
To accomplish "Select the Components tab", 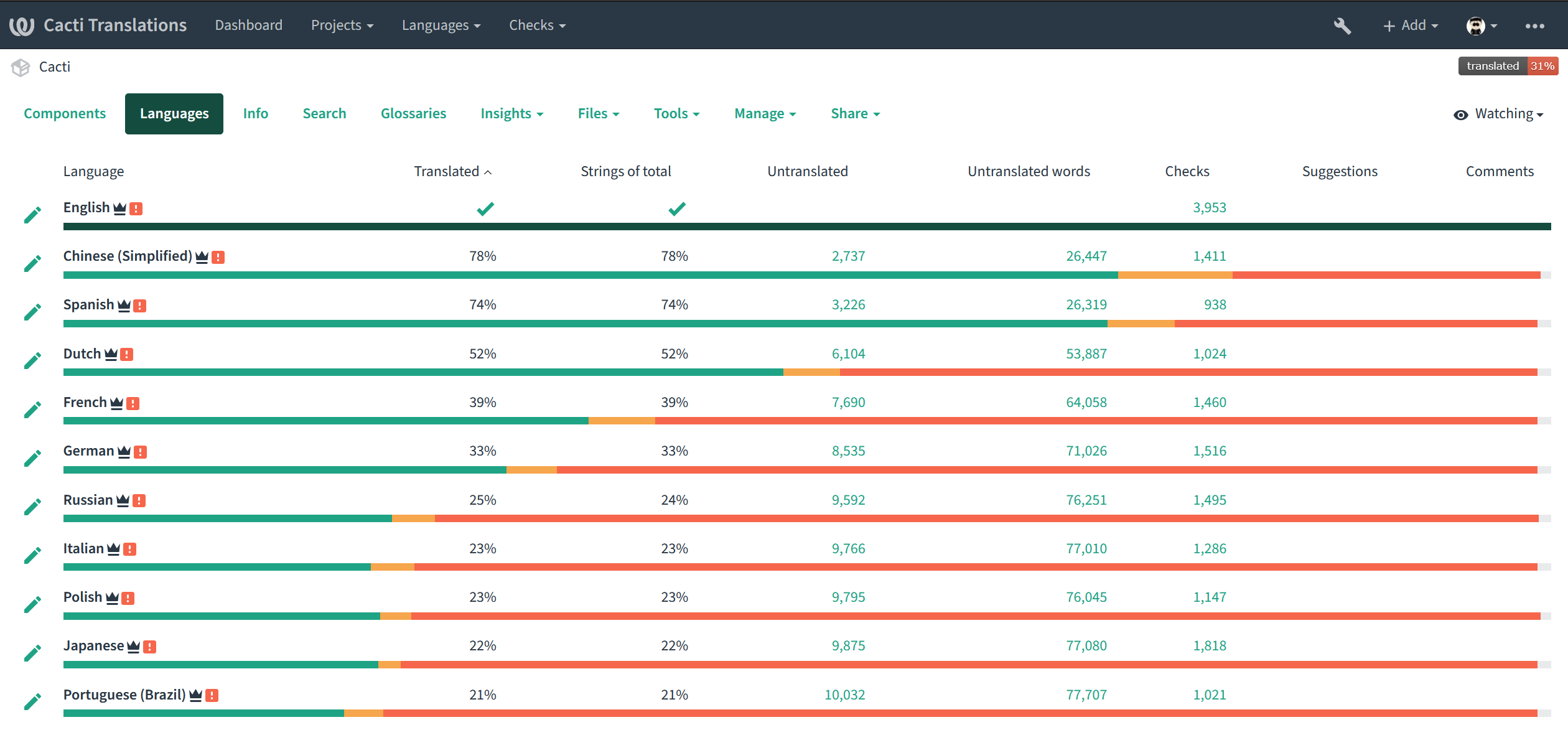I will [x=65, y=113].
